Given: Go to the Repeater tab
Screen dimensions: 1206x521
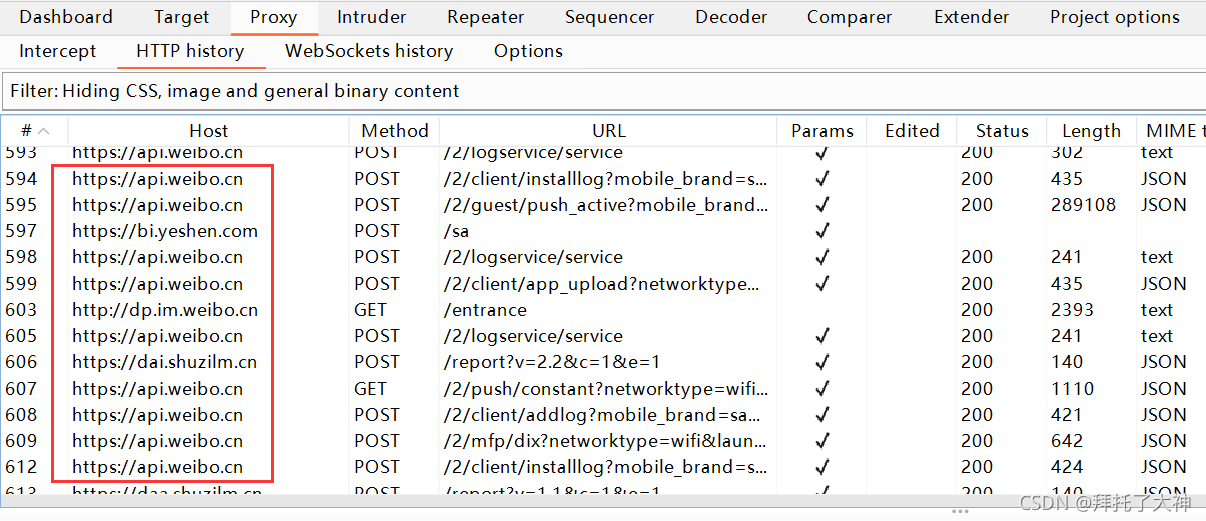Looking at the screenshot, I should 486,17.
